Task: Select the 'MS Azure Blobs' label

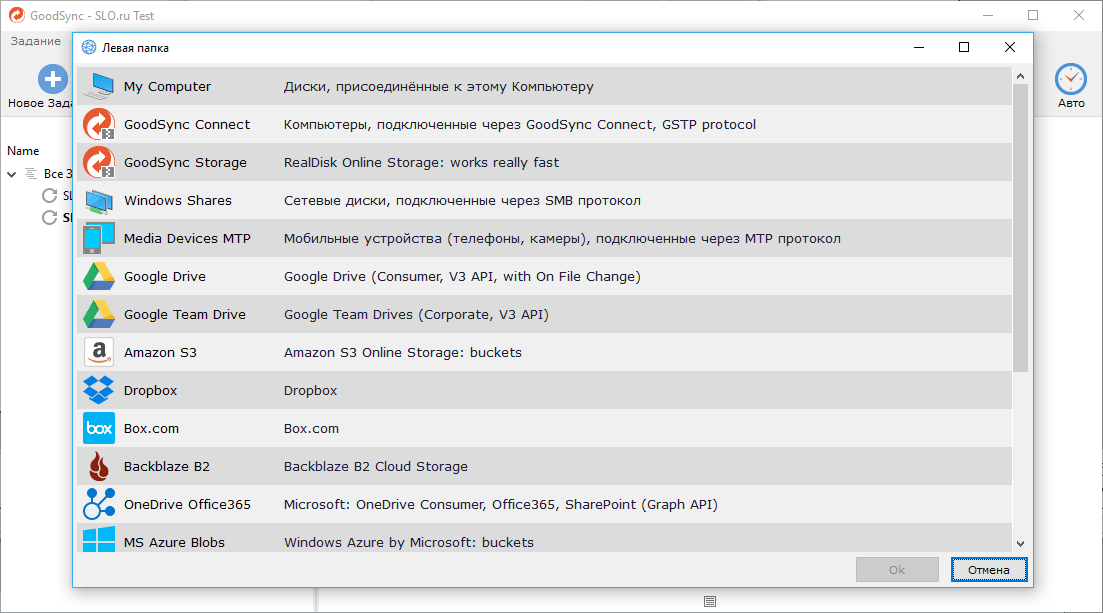Action: tap(174, 543)
